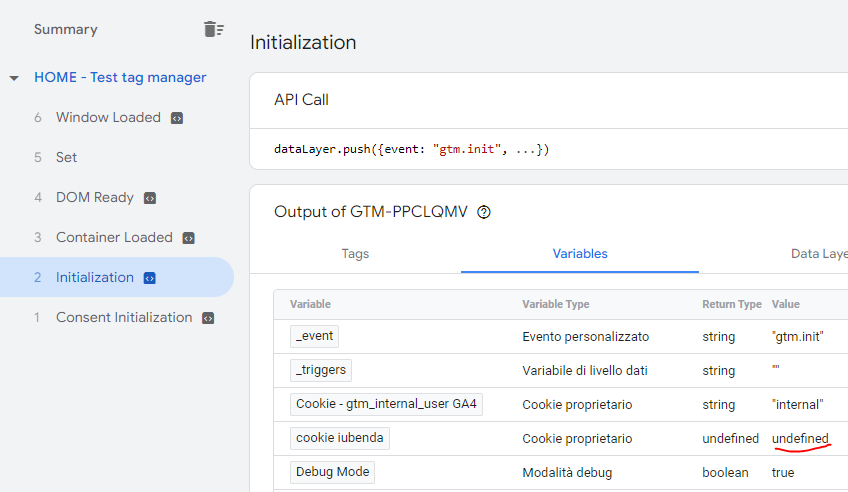Image resolution: width=848 pixels, height=492 pixels.
Task: Clear the event list with the trash icon
Action: 214,29
